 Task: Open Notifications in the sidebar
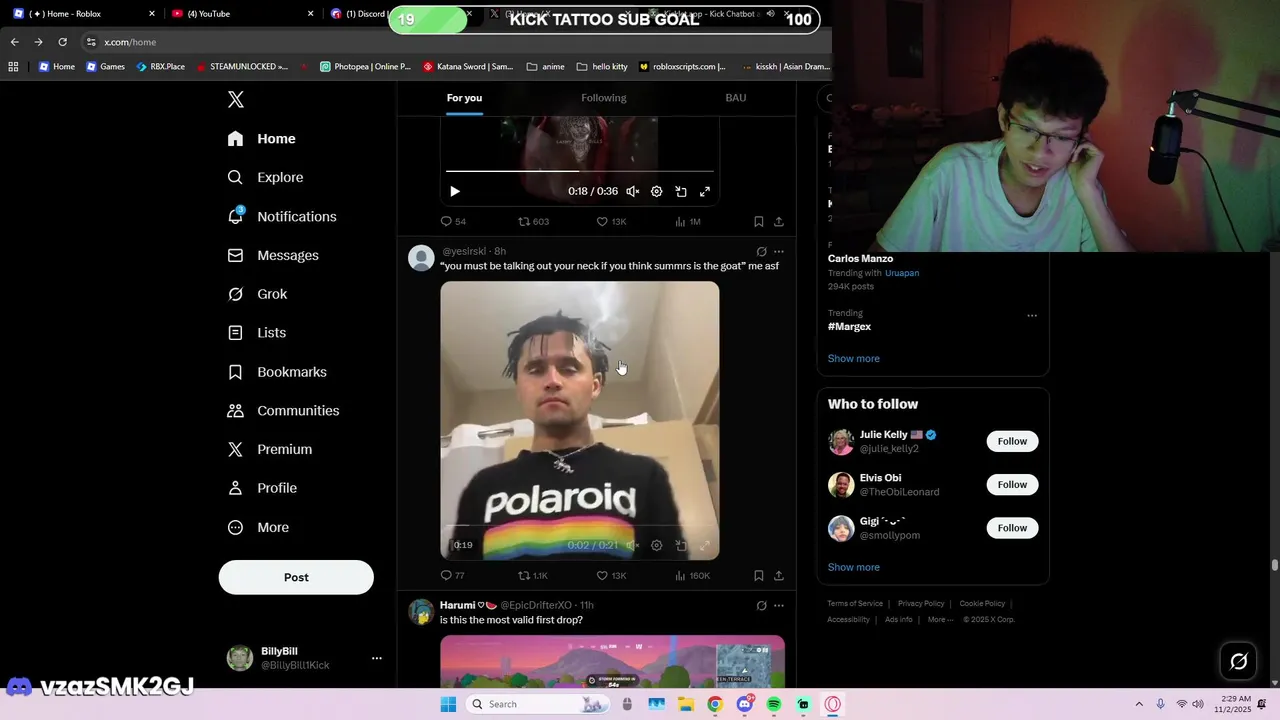282,216
